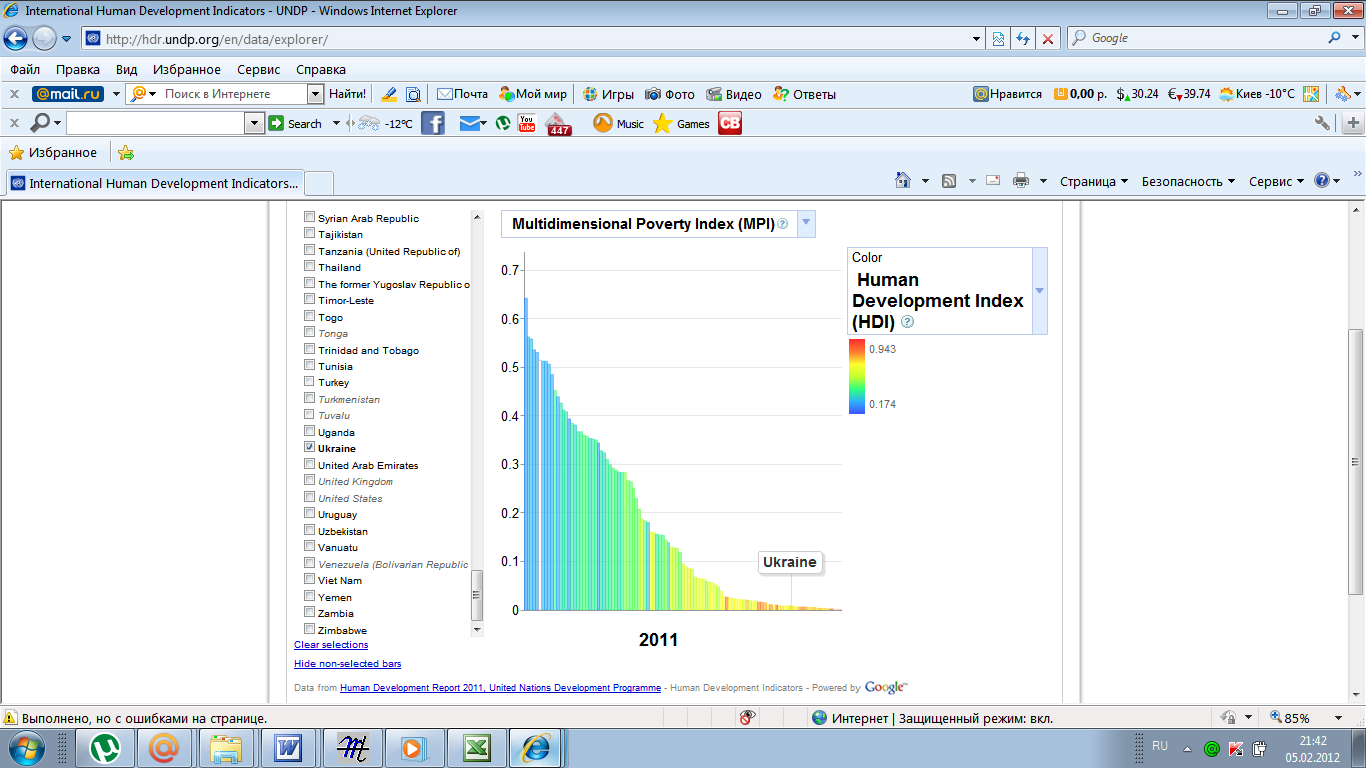This screenshot has height=768, width=1366.
Task: Click the uTorrent icon in toolbar
Action: [x=504, y=124]
